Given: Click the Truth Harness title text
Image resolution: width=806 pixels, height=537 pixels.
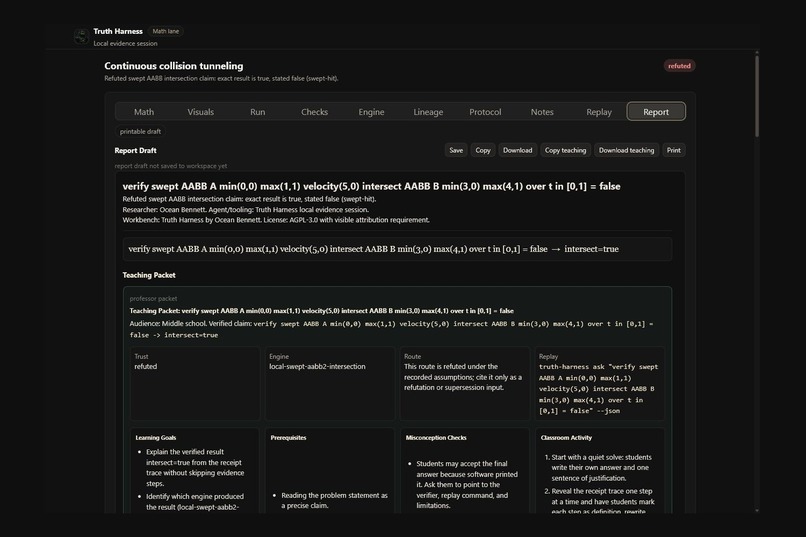Looking at the screenshot, I should [118, 31].
